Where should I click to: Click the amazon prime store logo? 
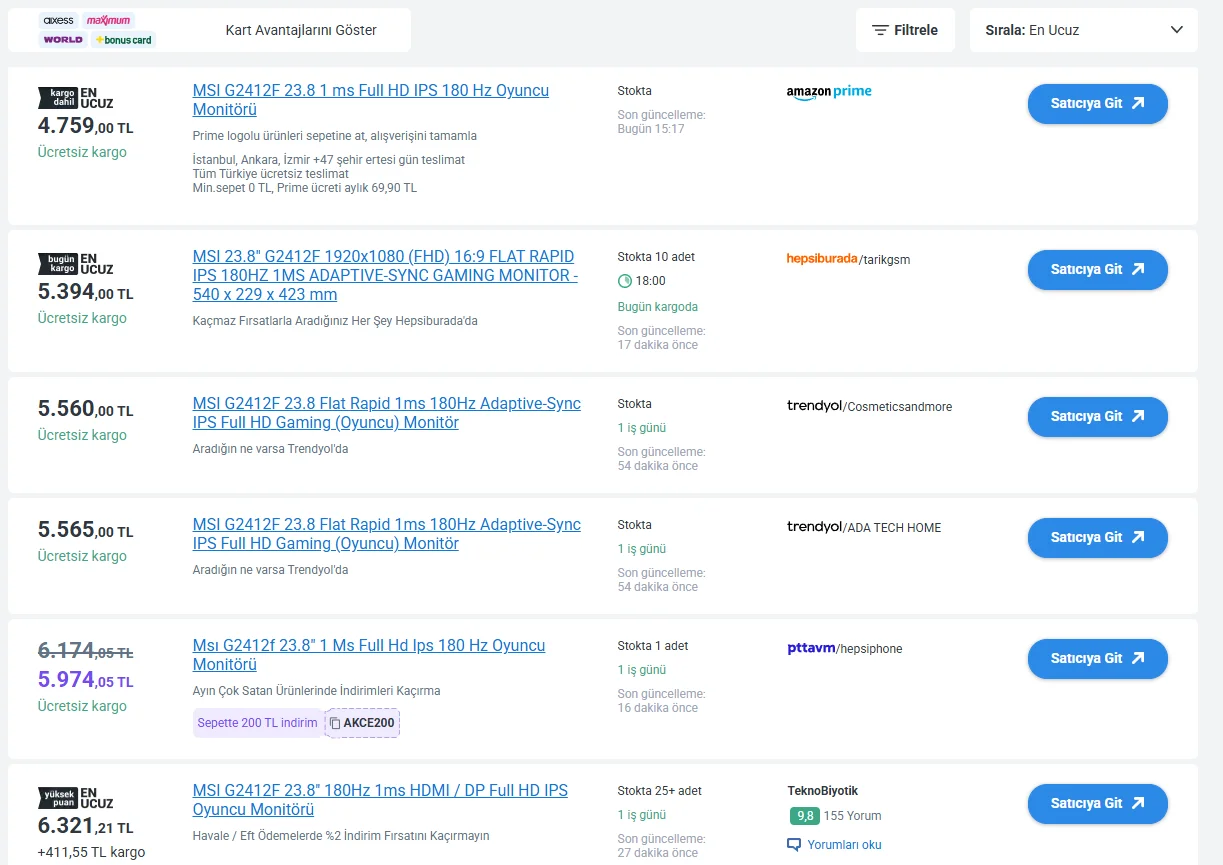click(829, 92)
